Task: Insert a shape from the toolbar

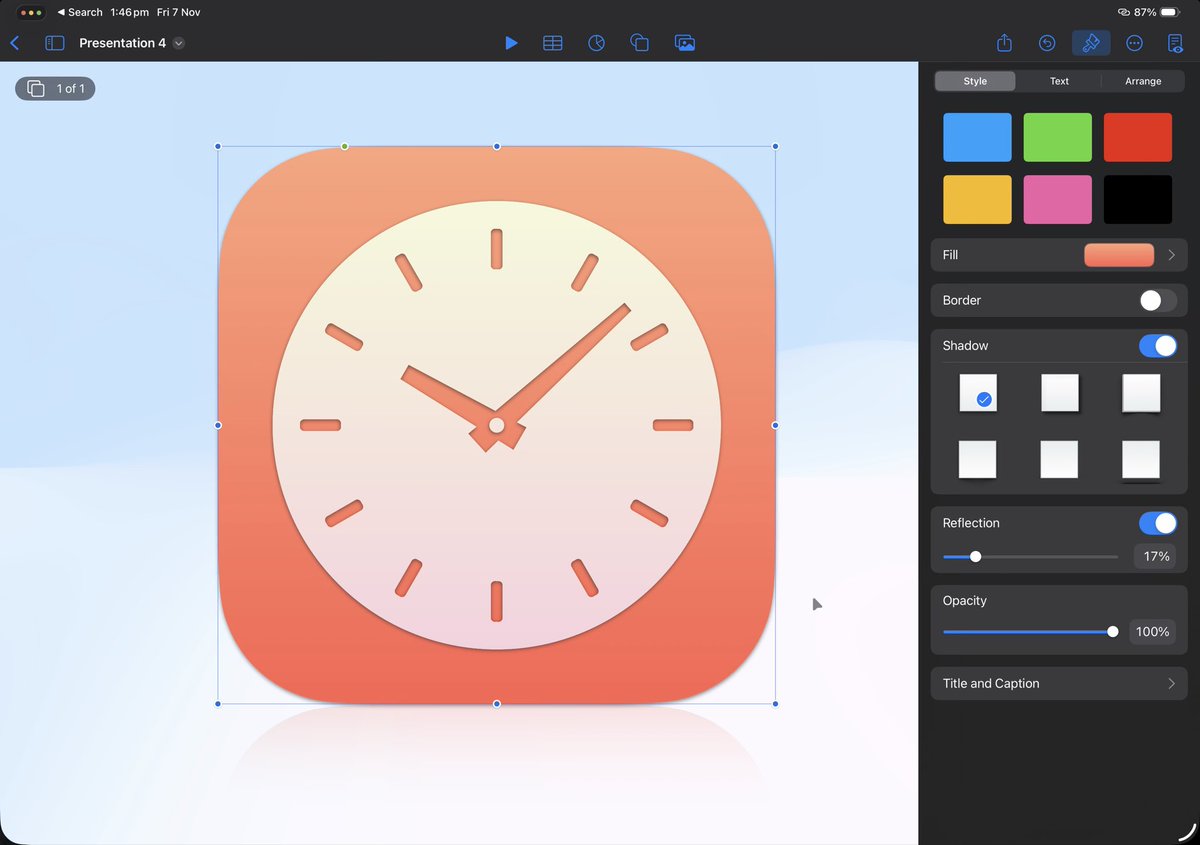Action: [x=640, y=43]
